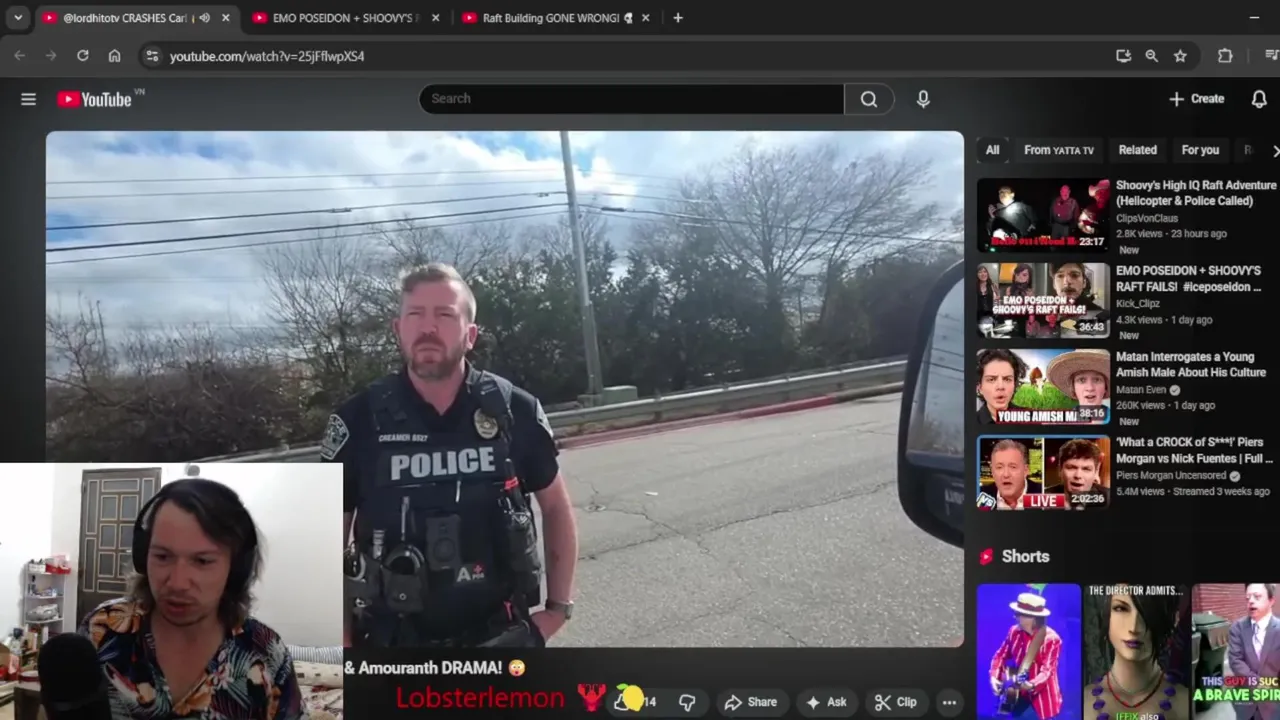
Task: Open the red-hat guitarist Short
Action: tap(1029, 652)
